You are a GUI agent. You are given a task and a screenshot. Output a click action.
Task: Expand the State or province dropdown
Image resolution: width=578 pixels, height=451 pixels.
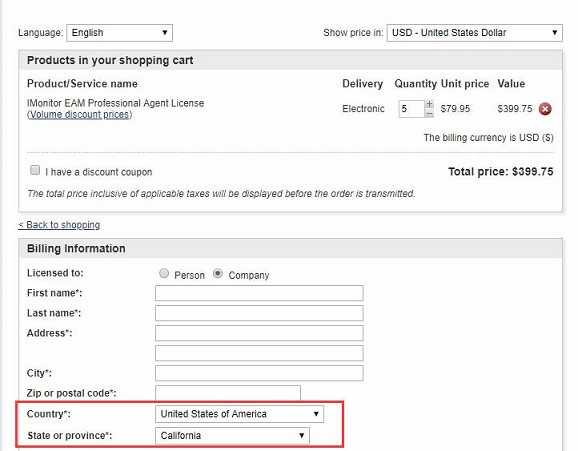click(x=232, y=436)
